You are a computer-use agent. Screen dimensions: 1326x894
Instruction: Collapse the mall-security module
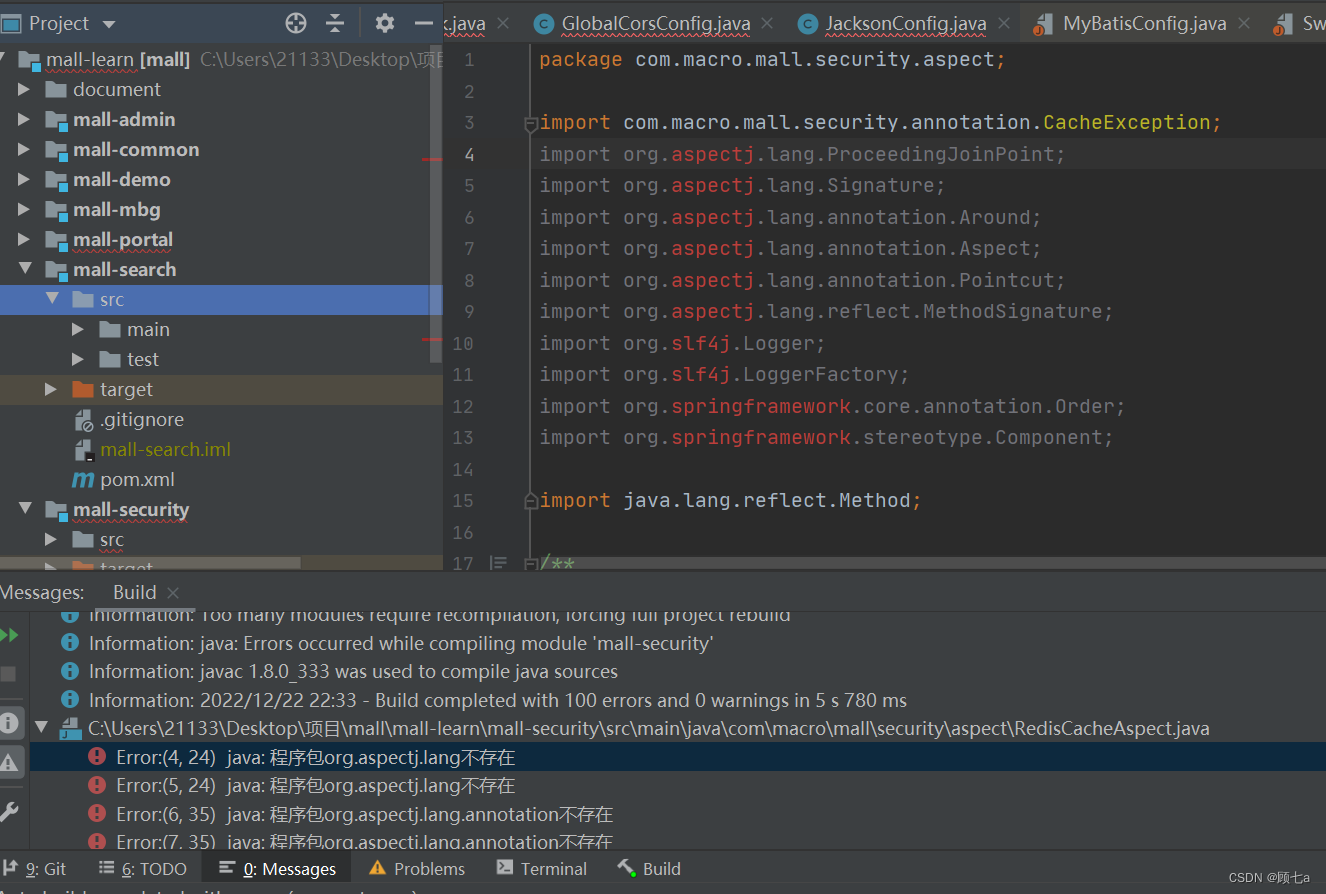pyautogui.click(x=24, y=509)
